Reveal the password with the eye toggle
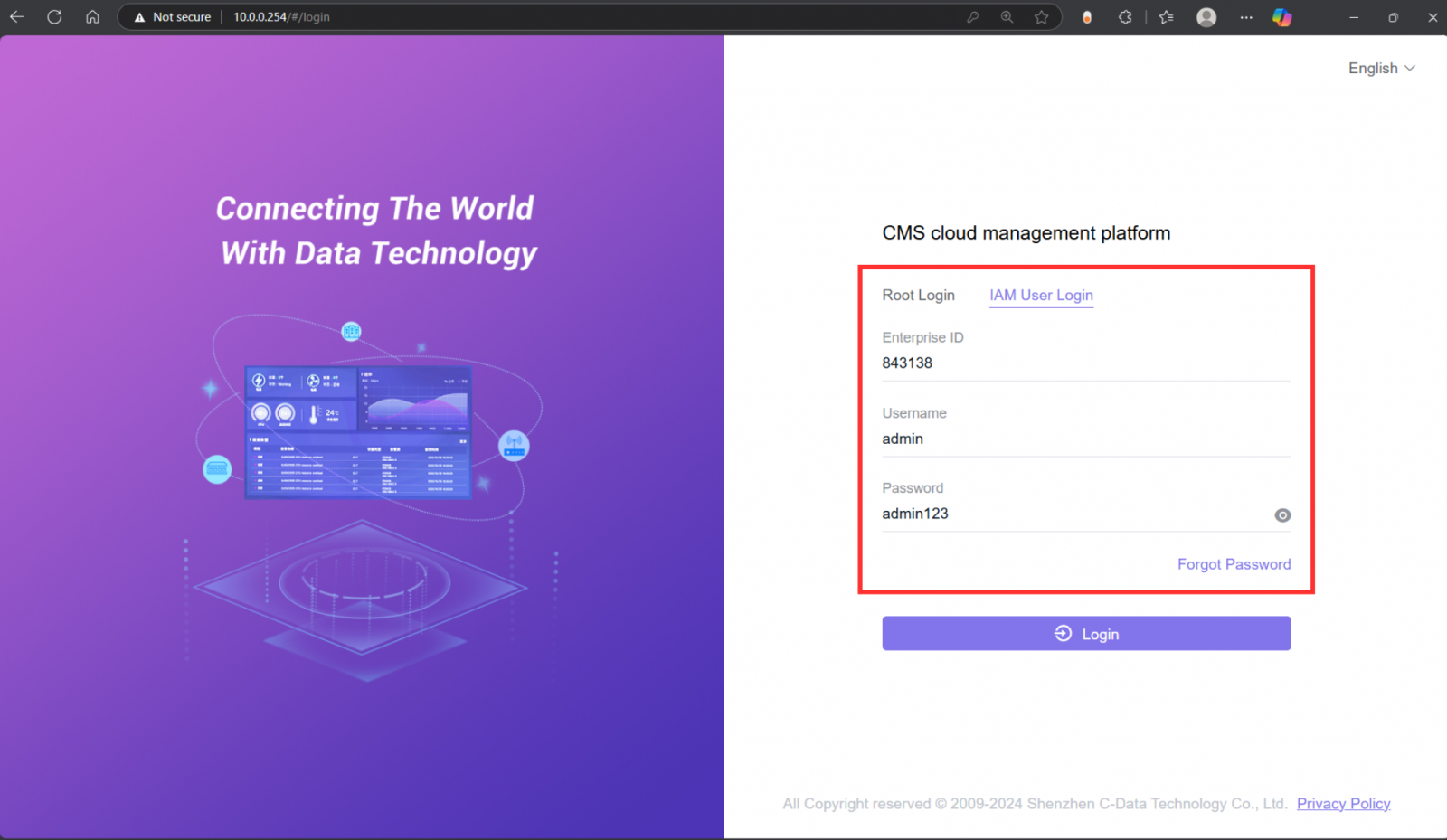Image resolution: width=1447 pixels, height=840 pixels. point(1282,515)
